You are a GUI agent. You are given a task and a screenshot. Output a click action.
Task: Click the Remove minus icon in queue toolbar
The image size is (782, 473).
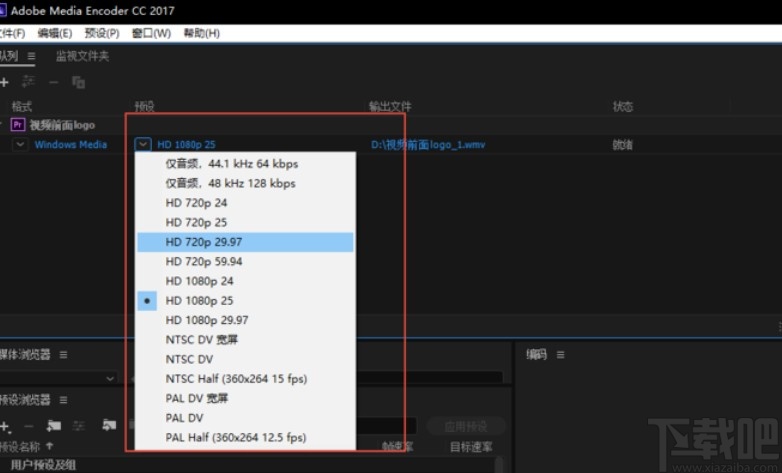[x=53, y=82]
